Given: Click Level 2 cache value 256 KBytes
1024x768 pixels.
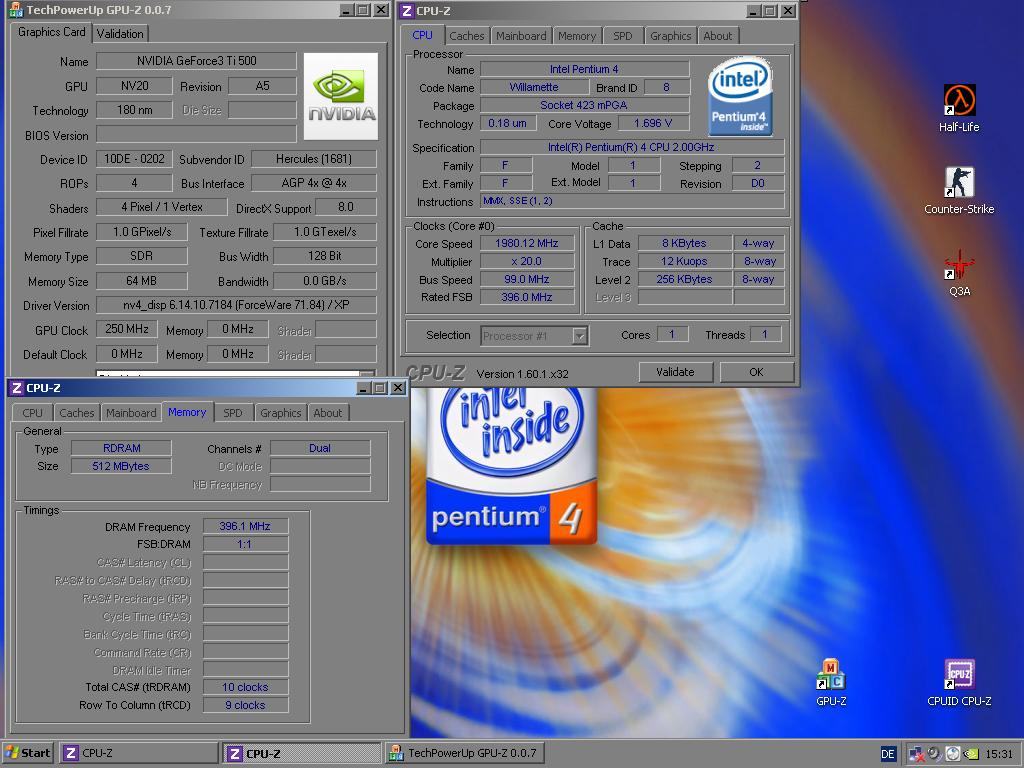Looking at the screenshot, I should (684, 279).
